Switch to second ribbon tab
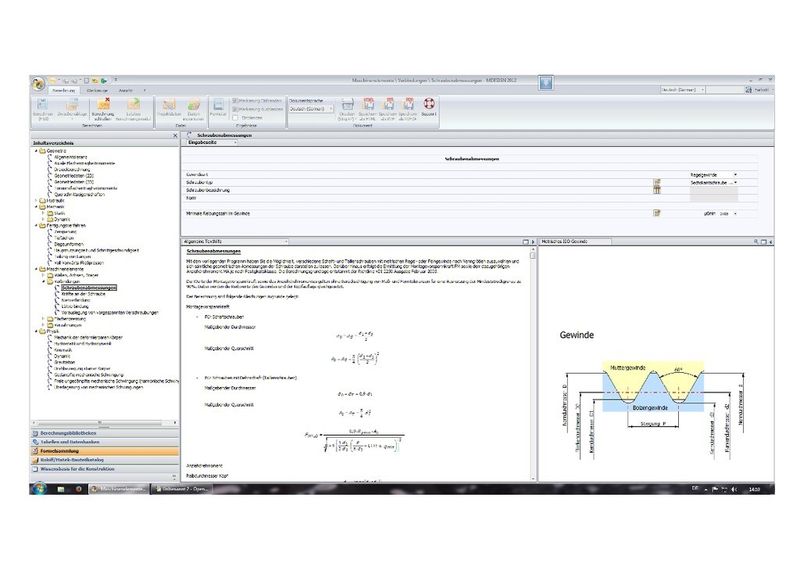 [97, 90]
